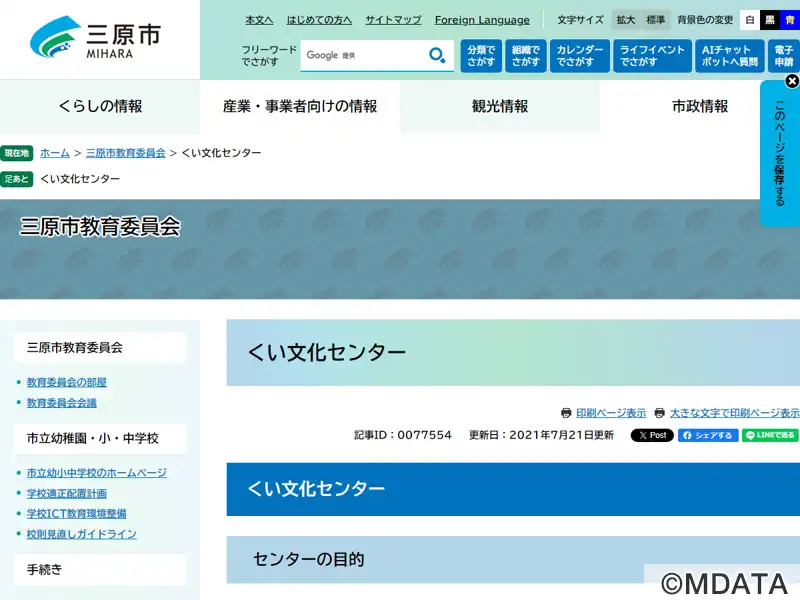The width and height of the screenshot is (800, 600).
Task: Open the AIチャットボットへ質問 button
Action: click(730, 56)
